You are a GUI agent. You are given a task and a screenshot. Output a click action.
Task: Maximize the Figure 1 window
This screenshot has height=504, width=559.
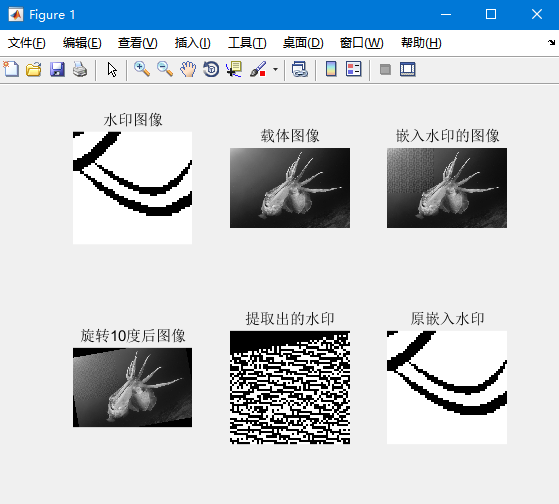(x=491, y=15)
